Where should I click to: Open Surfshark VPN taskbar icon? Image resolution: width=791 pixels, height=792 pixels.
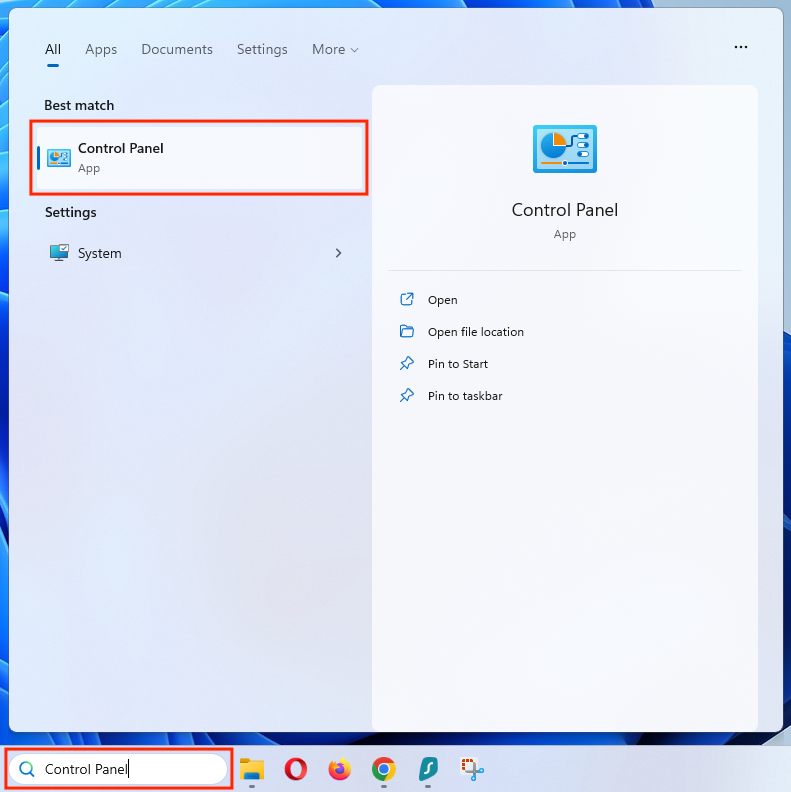point(427,768)
